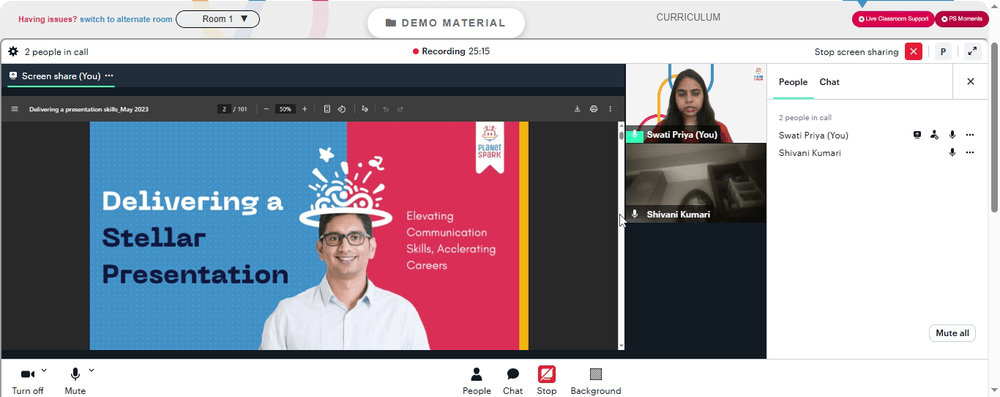Mute the microphone in bottom bar

coord(75,381)
